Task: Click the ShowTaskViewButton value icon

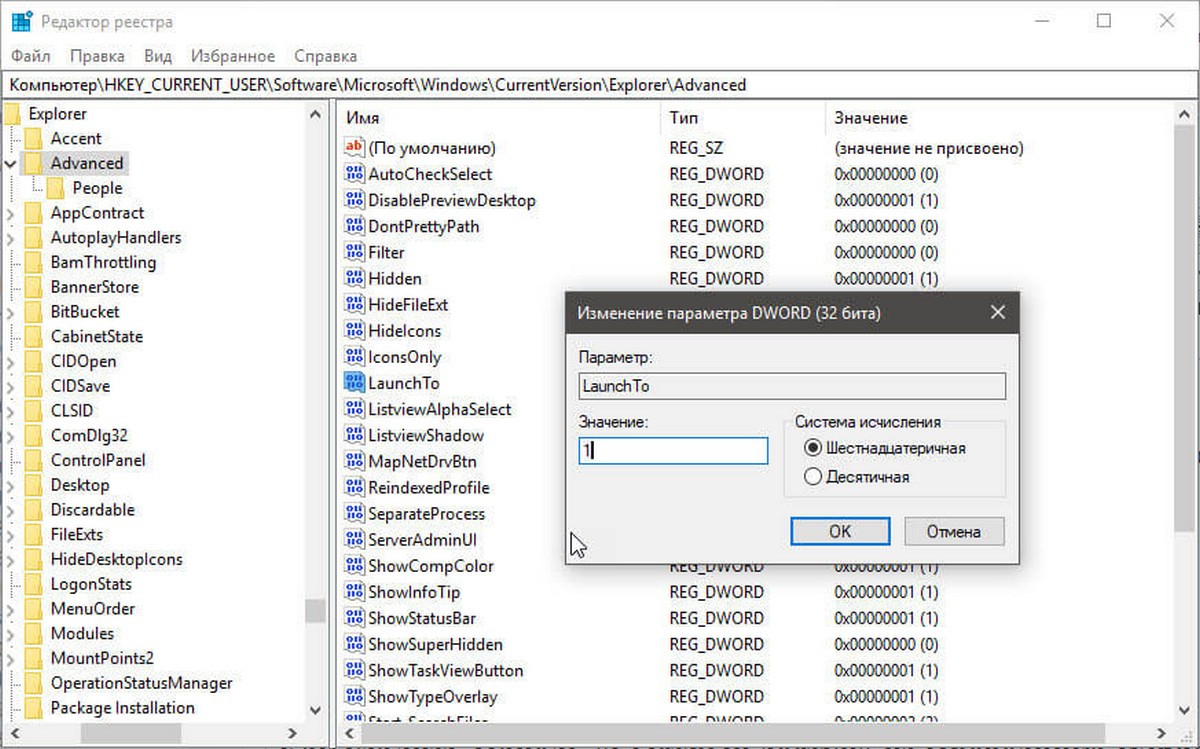Action: pos(354,670)
